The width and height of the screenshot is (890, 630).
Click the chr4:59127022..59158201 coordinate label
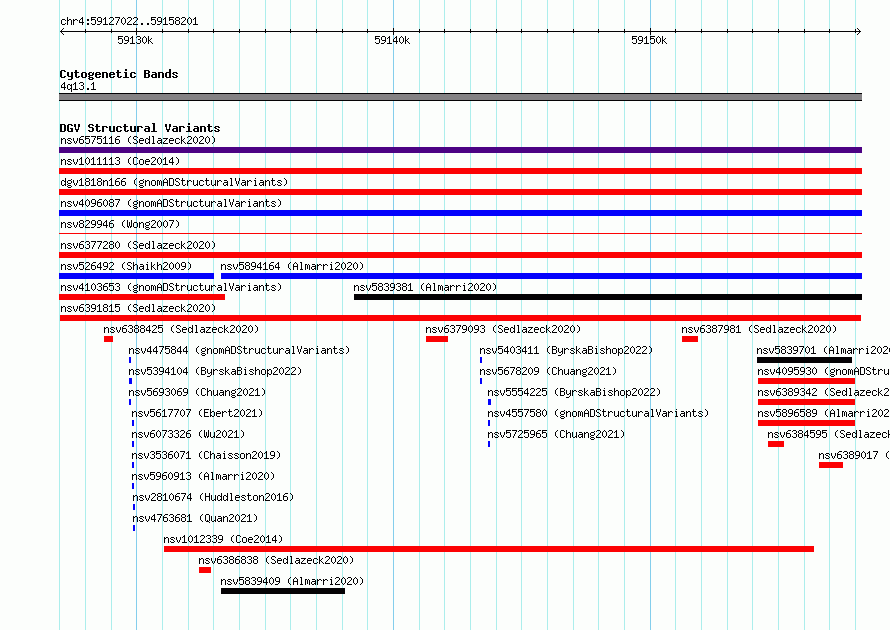coord(129,21)
